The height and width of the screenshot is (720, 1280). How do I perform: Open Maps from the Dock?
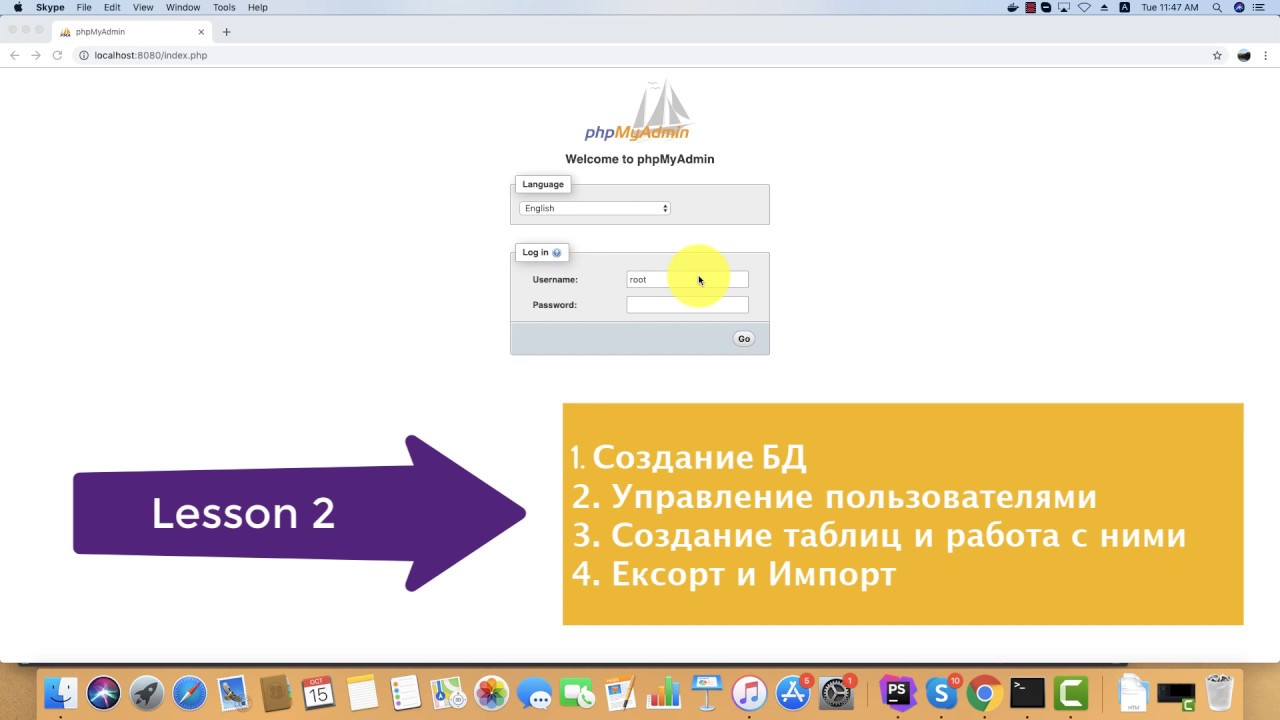pyautogui.click(x=448, y=693)
